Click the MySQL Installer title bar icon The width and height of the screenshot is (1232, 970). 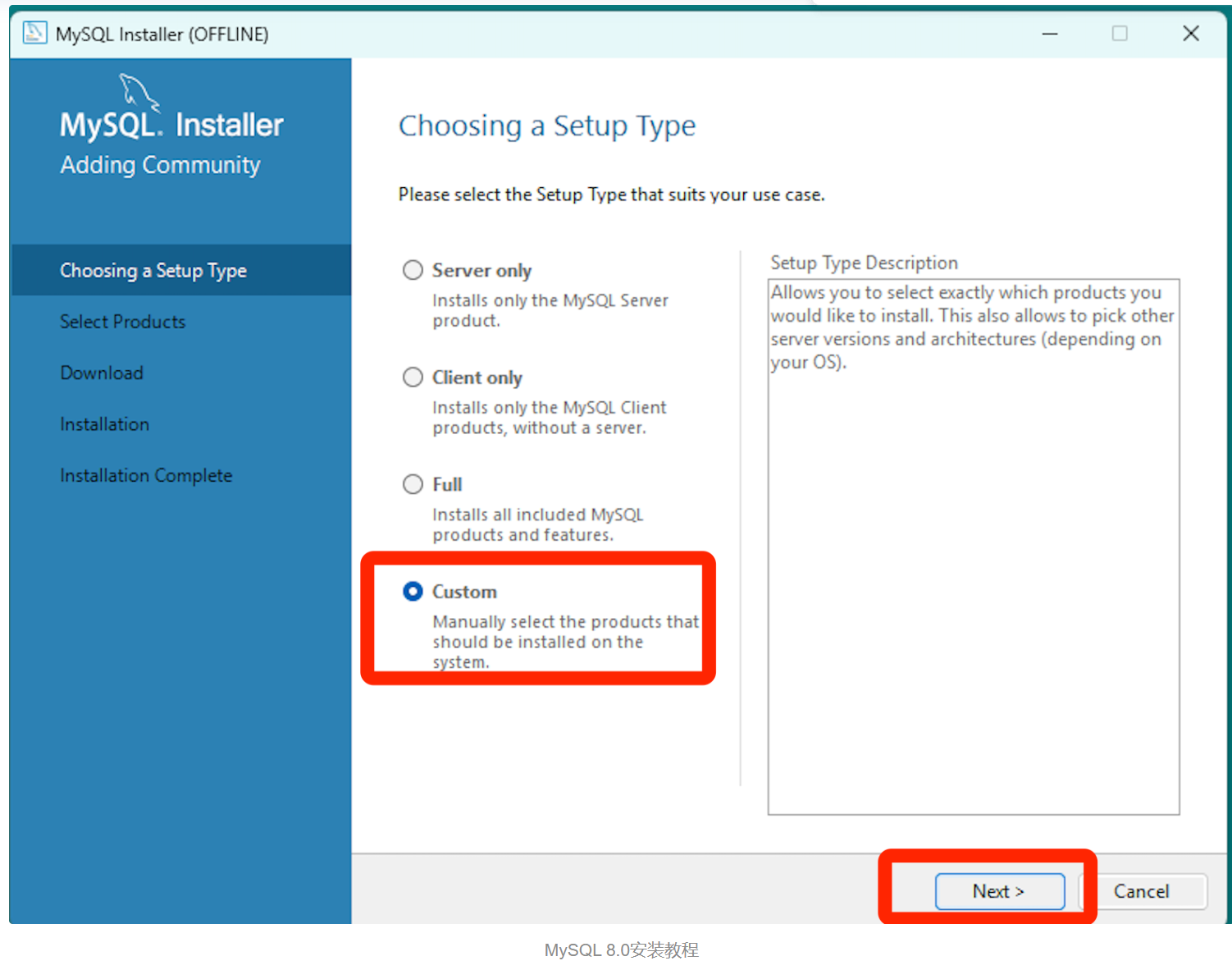34,33
